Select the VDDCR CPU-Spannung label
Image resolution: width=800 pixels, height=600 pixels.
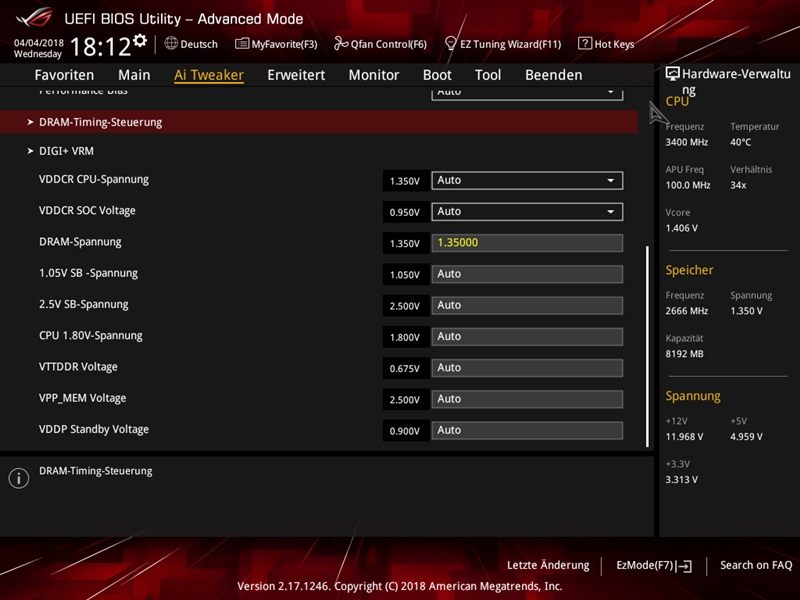[x=94, y=180]
